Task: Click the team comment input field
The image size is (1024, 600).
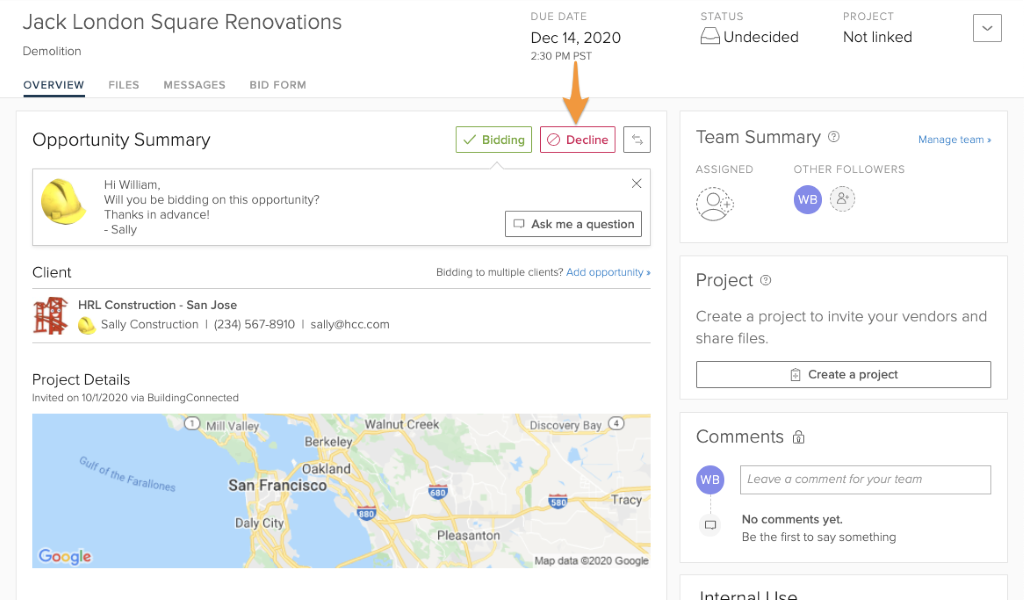Action: tap(865, 479)
